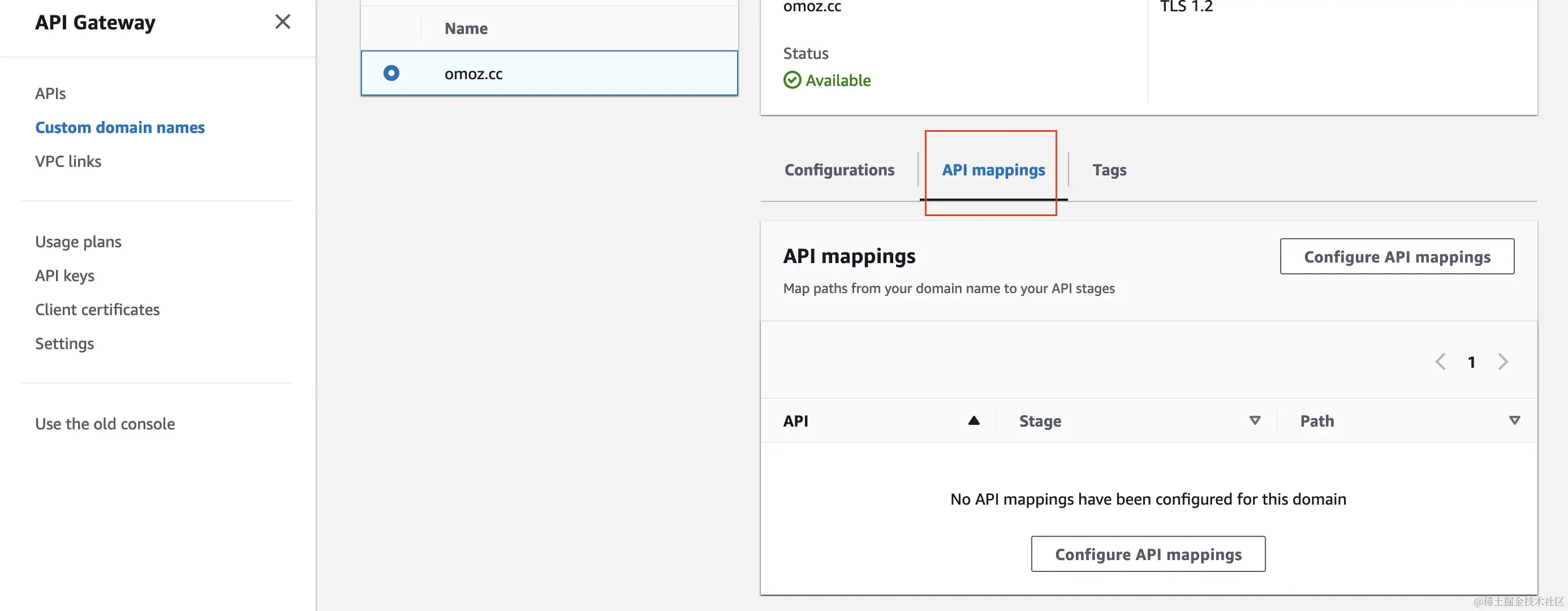Select the API mappings tab
Screen dimensions: 1568x611
point(993,170)
